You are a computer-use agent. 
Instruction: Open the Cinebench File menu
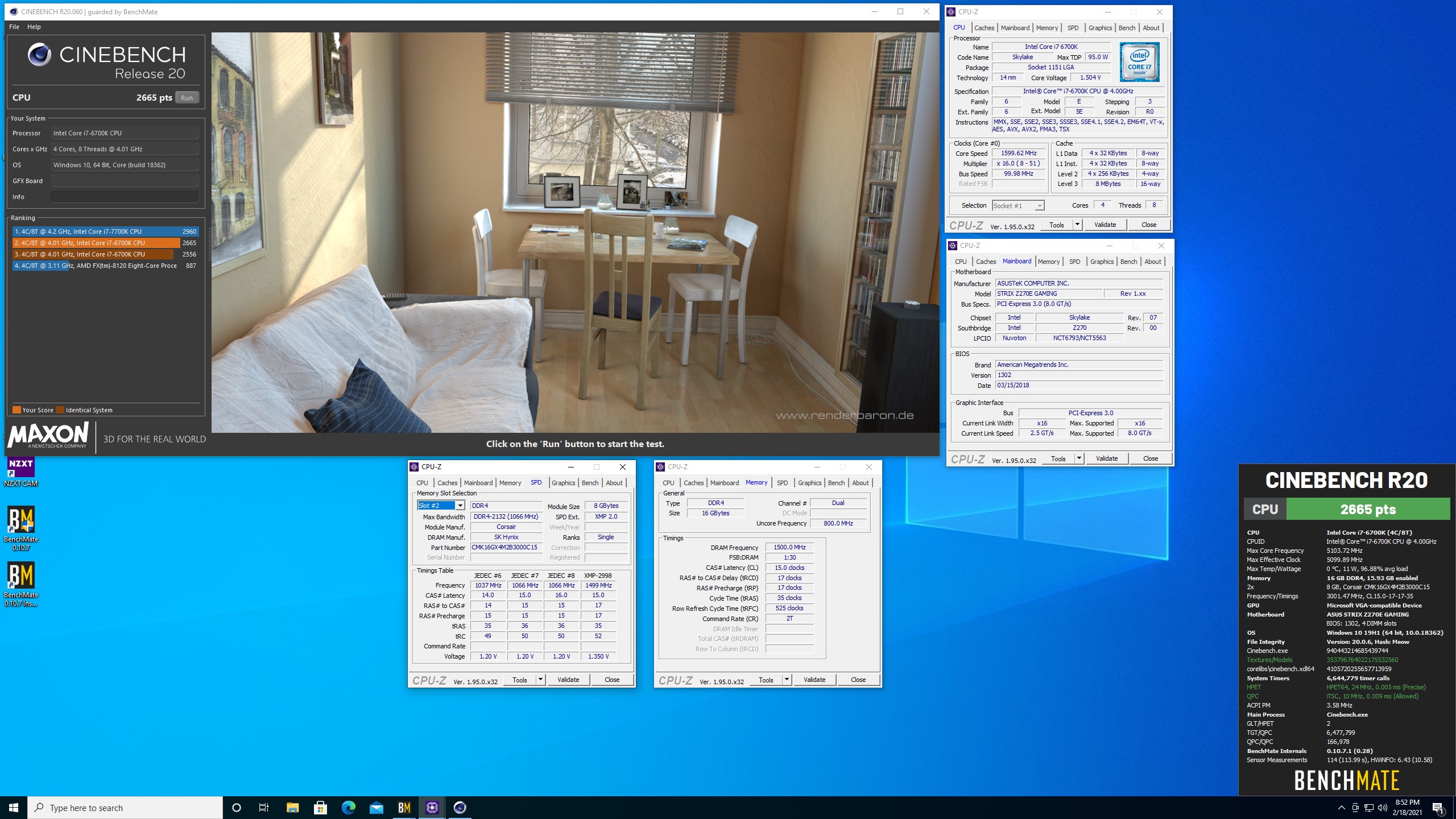pyautogui.click(x=14, y=27)
